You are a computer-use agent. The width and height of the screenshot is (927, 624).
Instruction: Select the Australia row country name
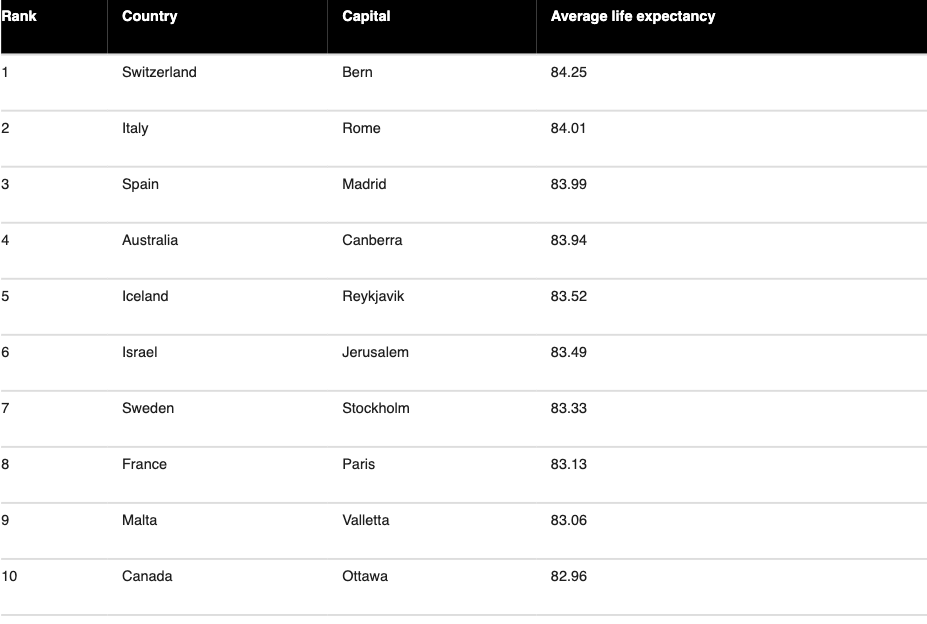click(x=150, y=240)
